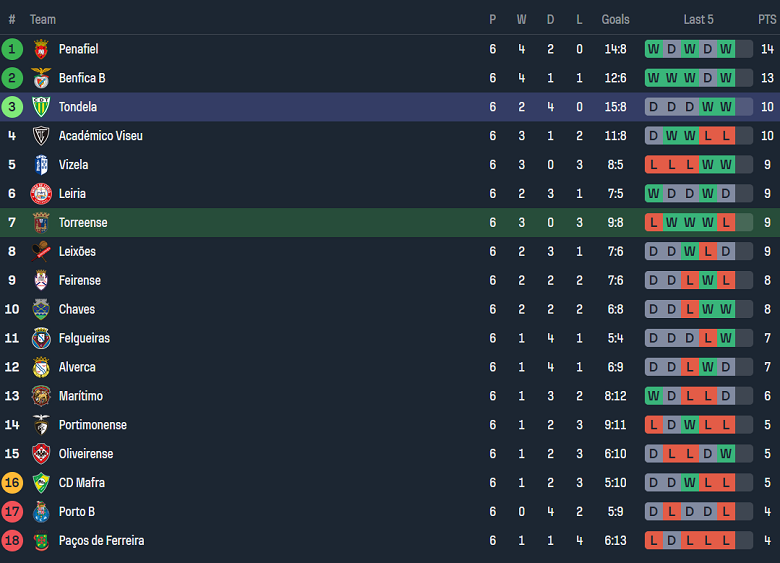Click the Marítimo club crest
The height and width of the screenshot is (563, 780).
coord(41,396)
